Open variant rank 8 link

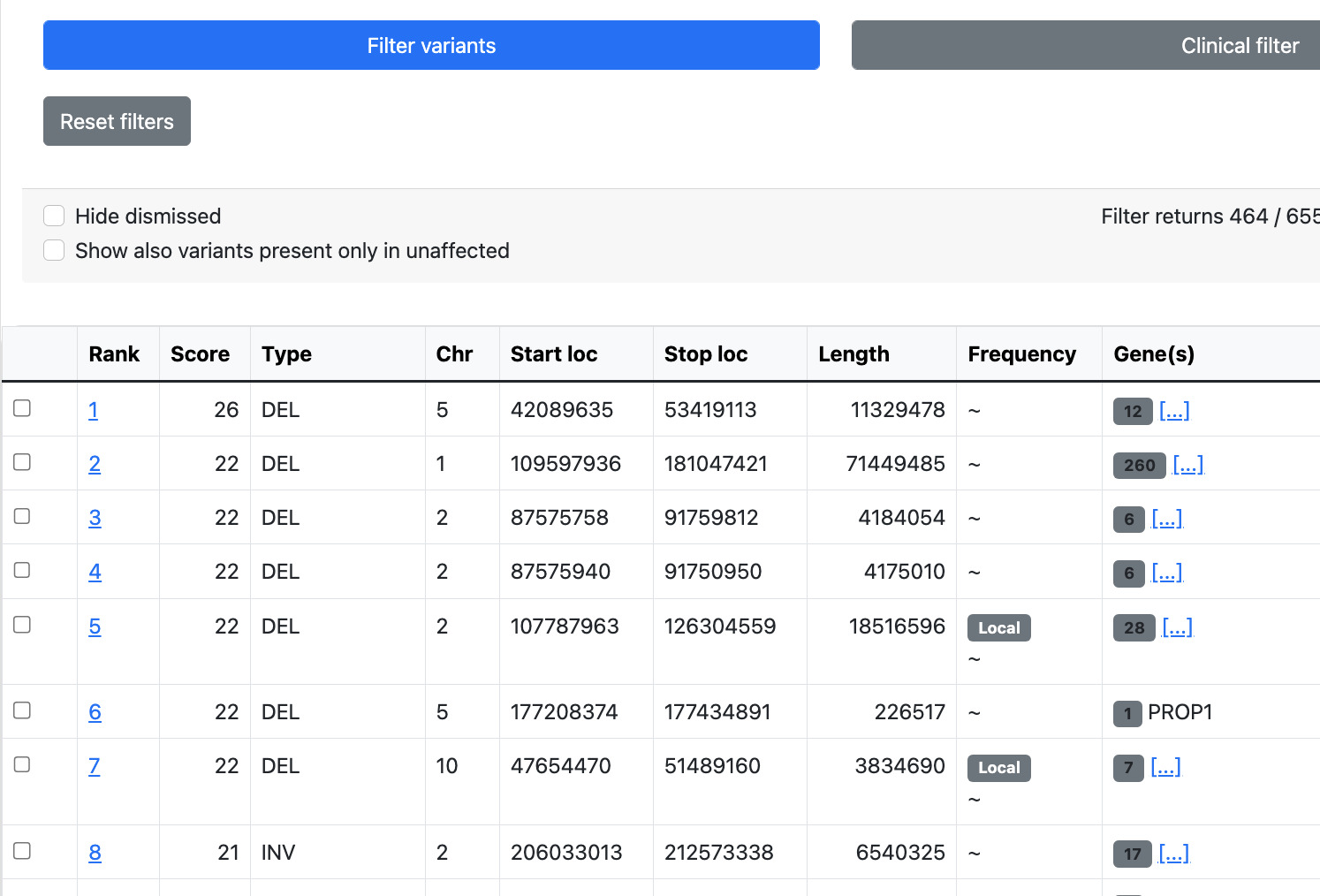point(95,853)
